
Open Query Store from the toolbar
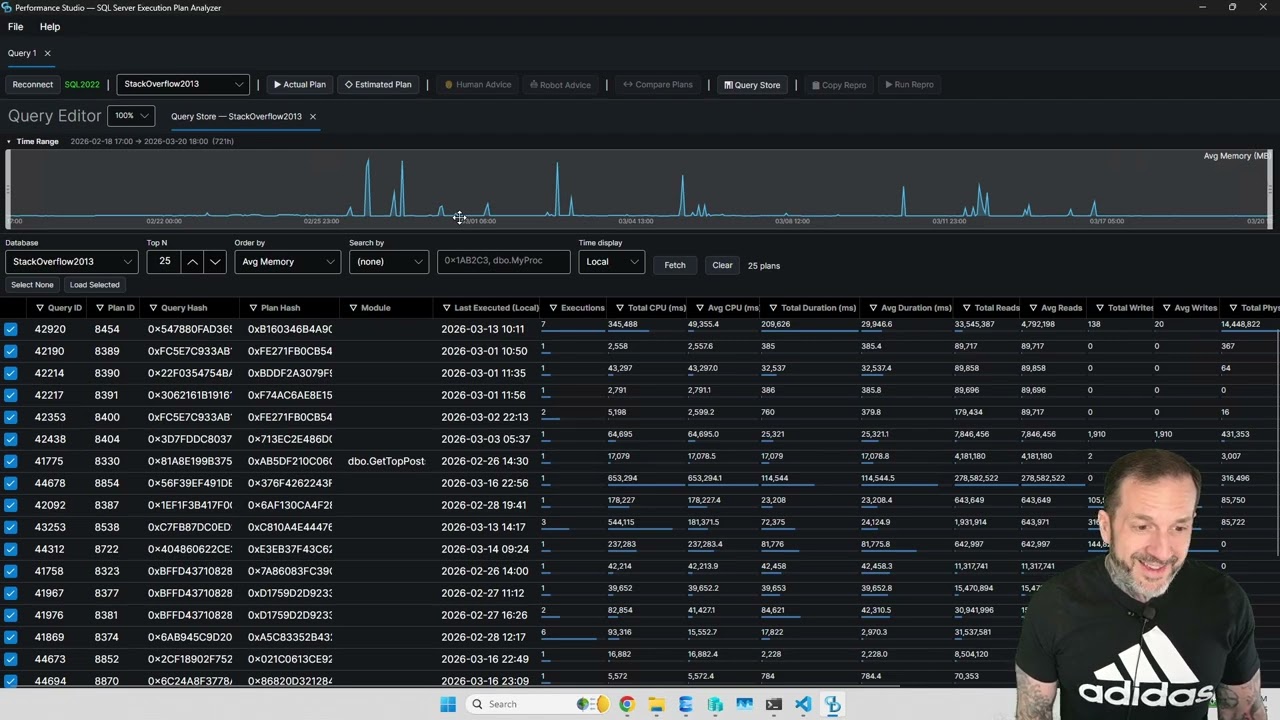coord(752,85)
